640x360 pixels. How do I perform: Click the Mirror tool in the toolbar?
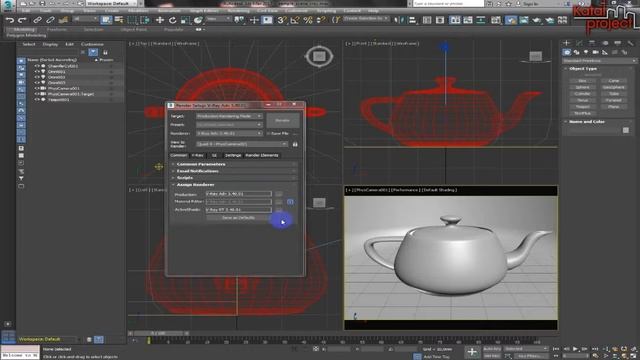(x=398, y=20)
